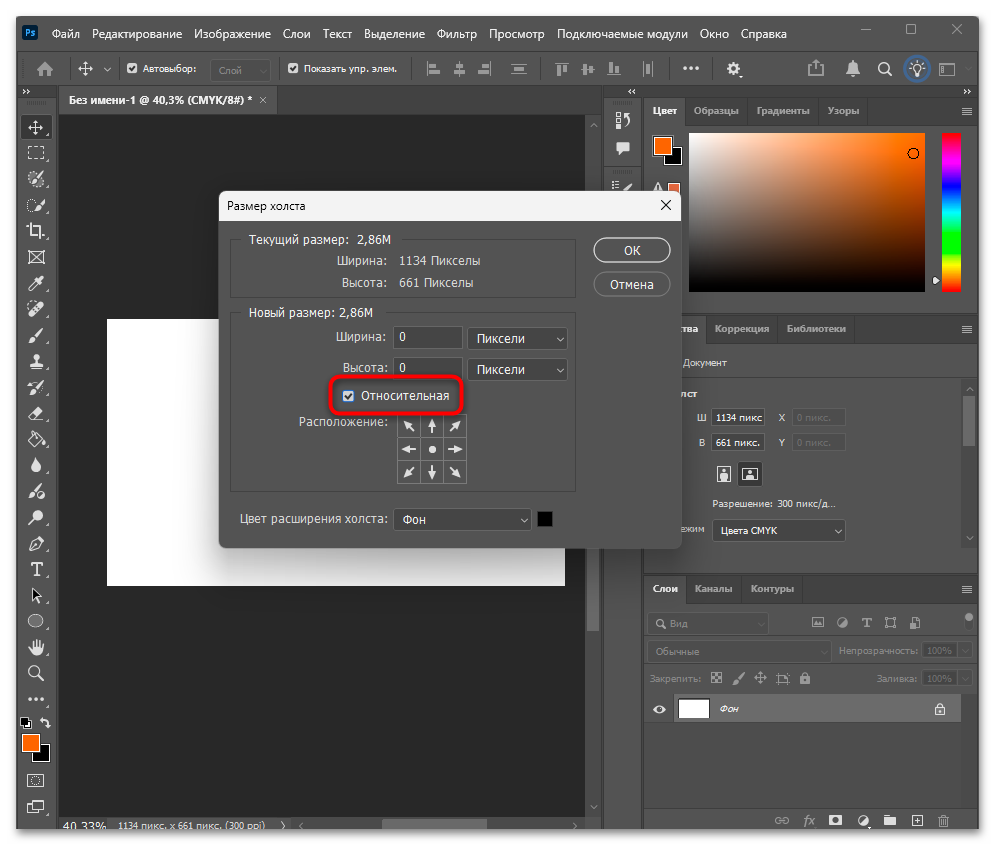Select the Spot Healing Brush tool
The height and width of the screenshot is (845, 995).
(36, 309)
